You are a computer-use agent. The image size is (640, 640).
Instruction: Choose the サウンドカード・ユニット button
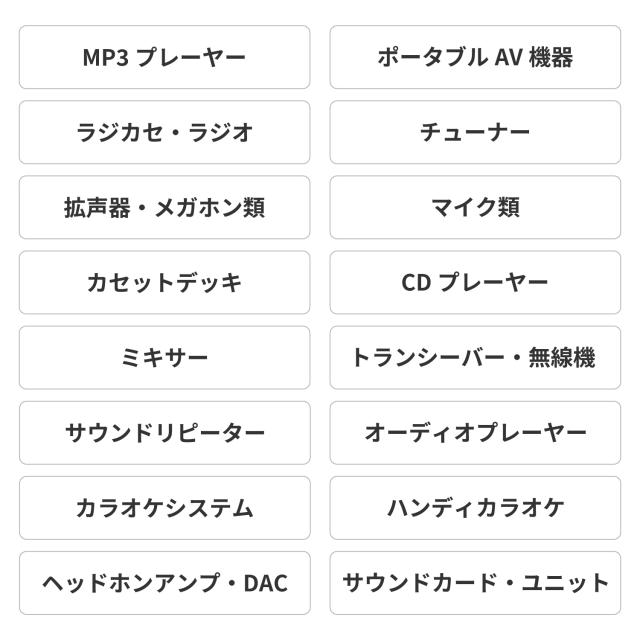pos(475,582)
